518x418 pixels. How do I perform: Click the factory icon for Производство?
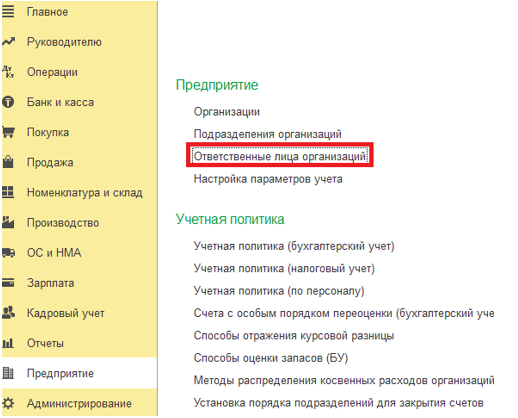pyautogui.click(x=8, y=222)
